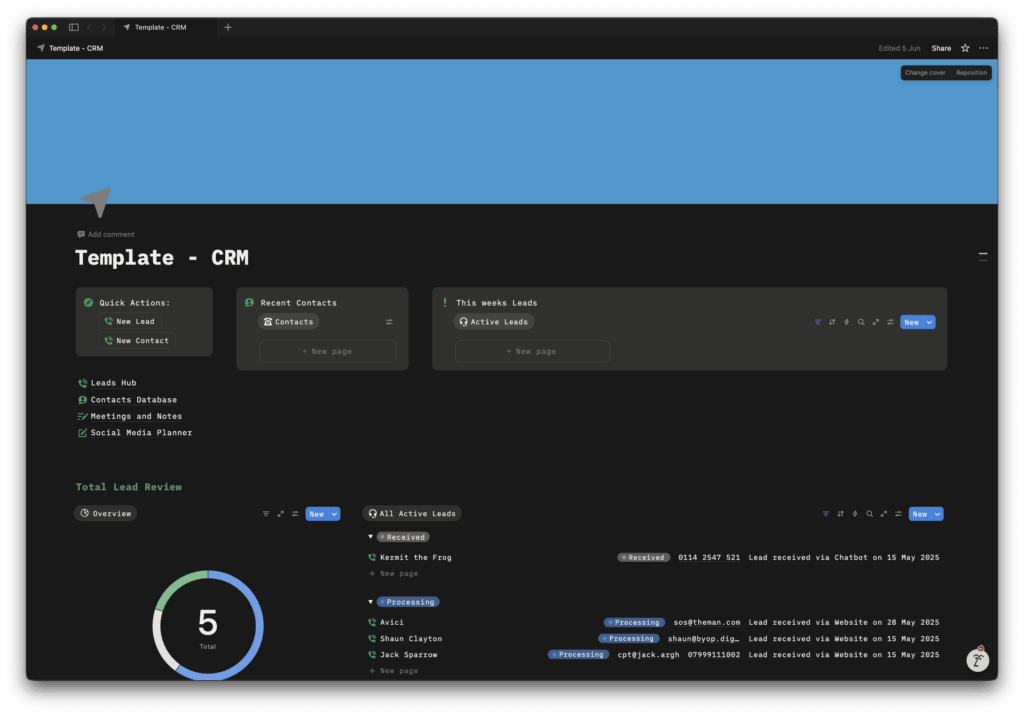Open the three-dot page options menu
1024x715 pixels.
pyautogui.click(x=984, y=48)
